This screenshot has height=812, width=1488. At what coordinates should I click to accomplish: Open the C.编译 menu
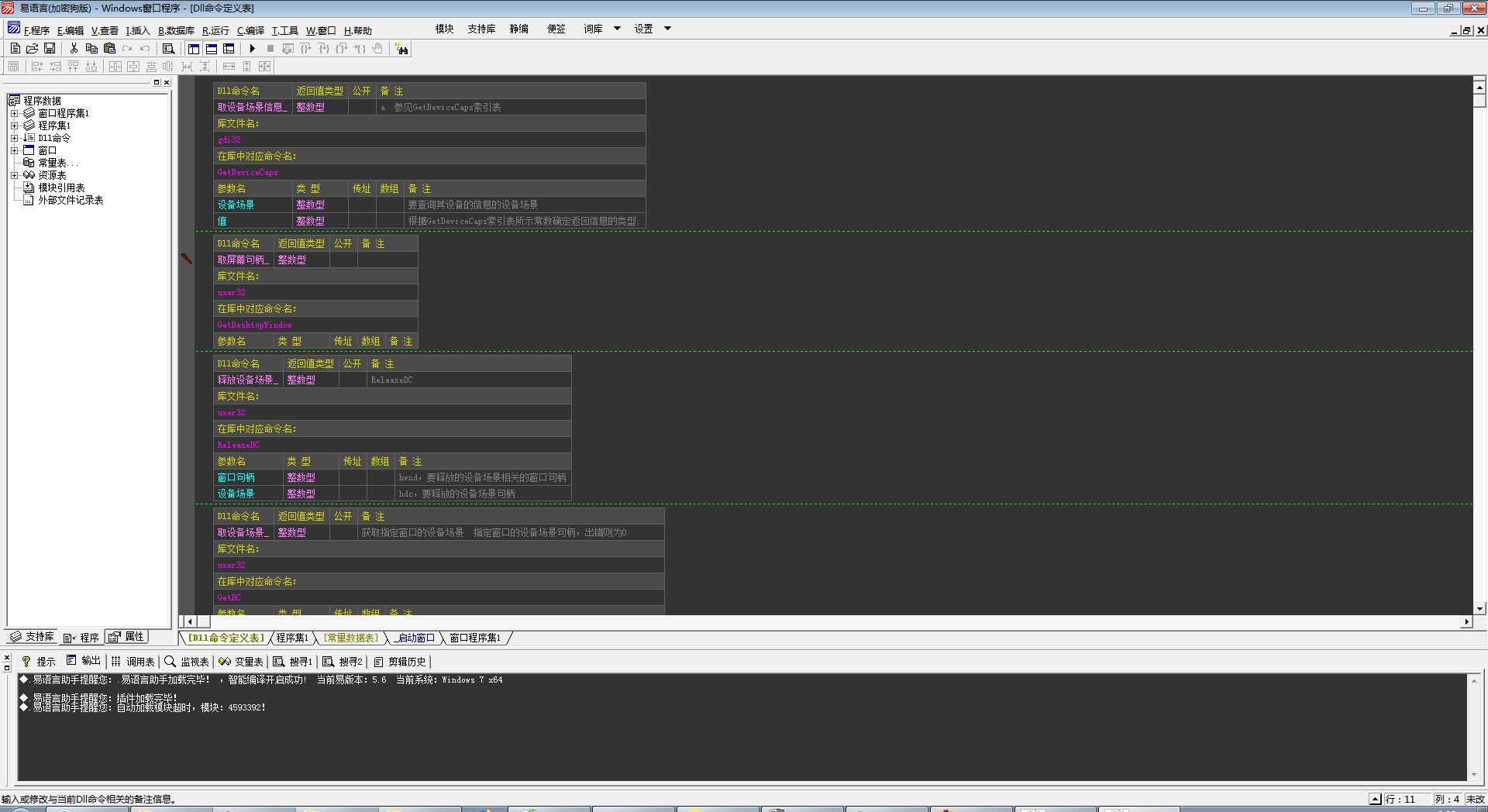pos(250,31)
